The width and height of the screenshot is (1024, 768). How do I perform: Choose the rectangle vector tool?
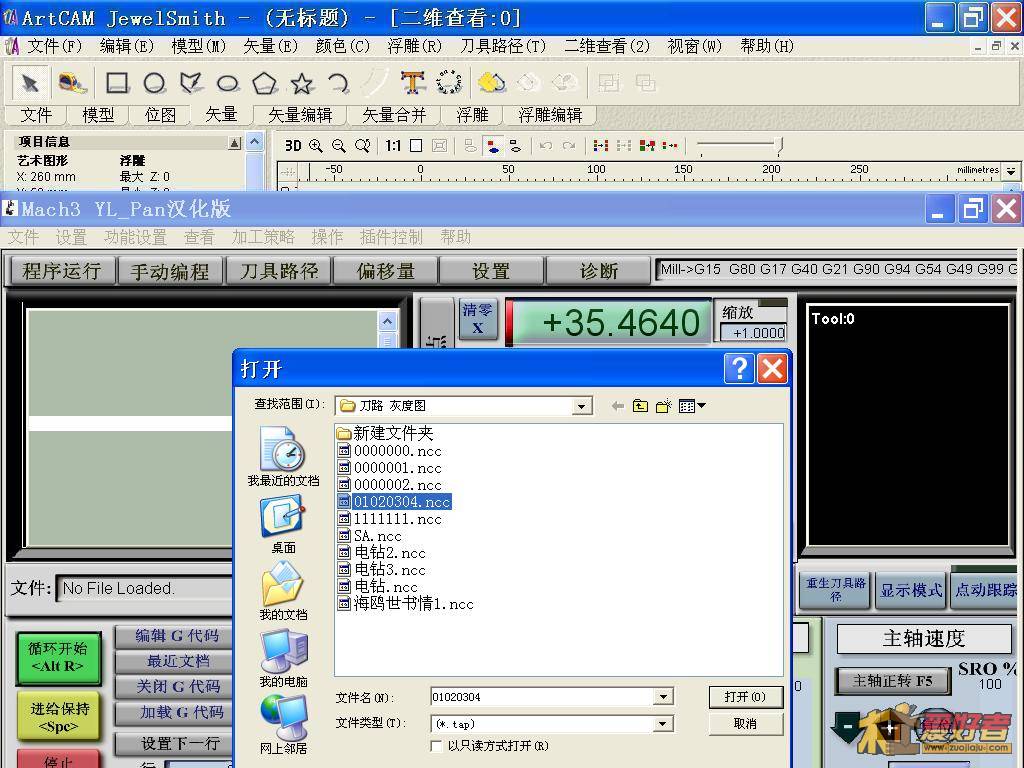(118, 83)
